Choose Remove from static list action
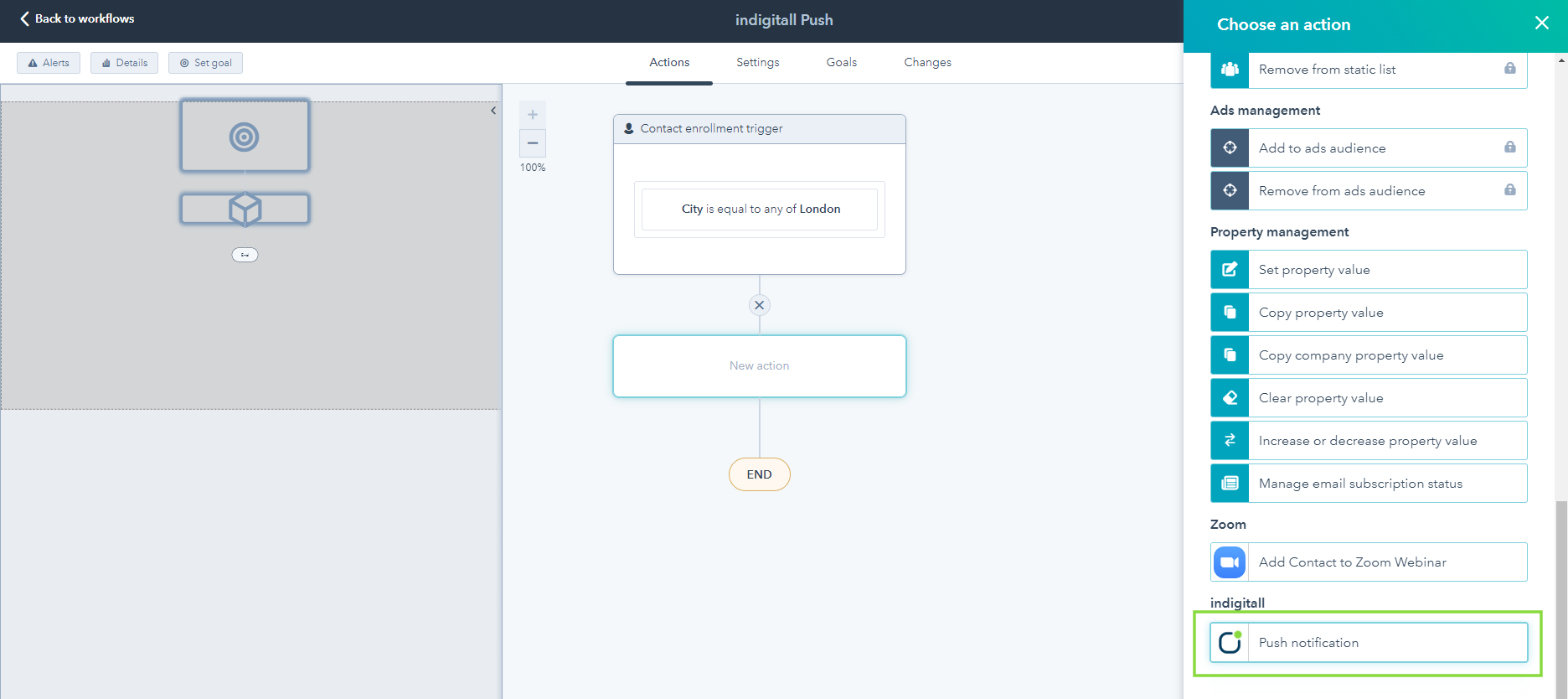This screenshot has width=1568, height=699. (1369, 70)
